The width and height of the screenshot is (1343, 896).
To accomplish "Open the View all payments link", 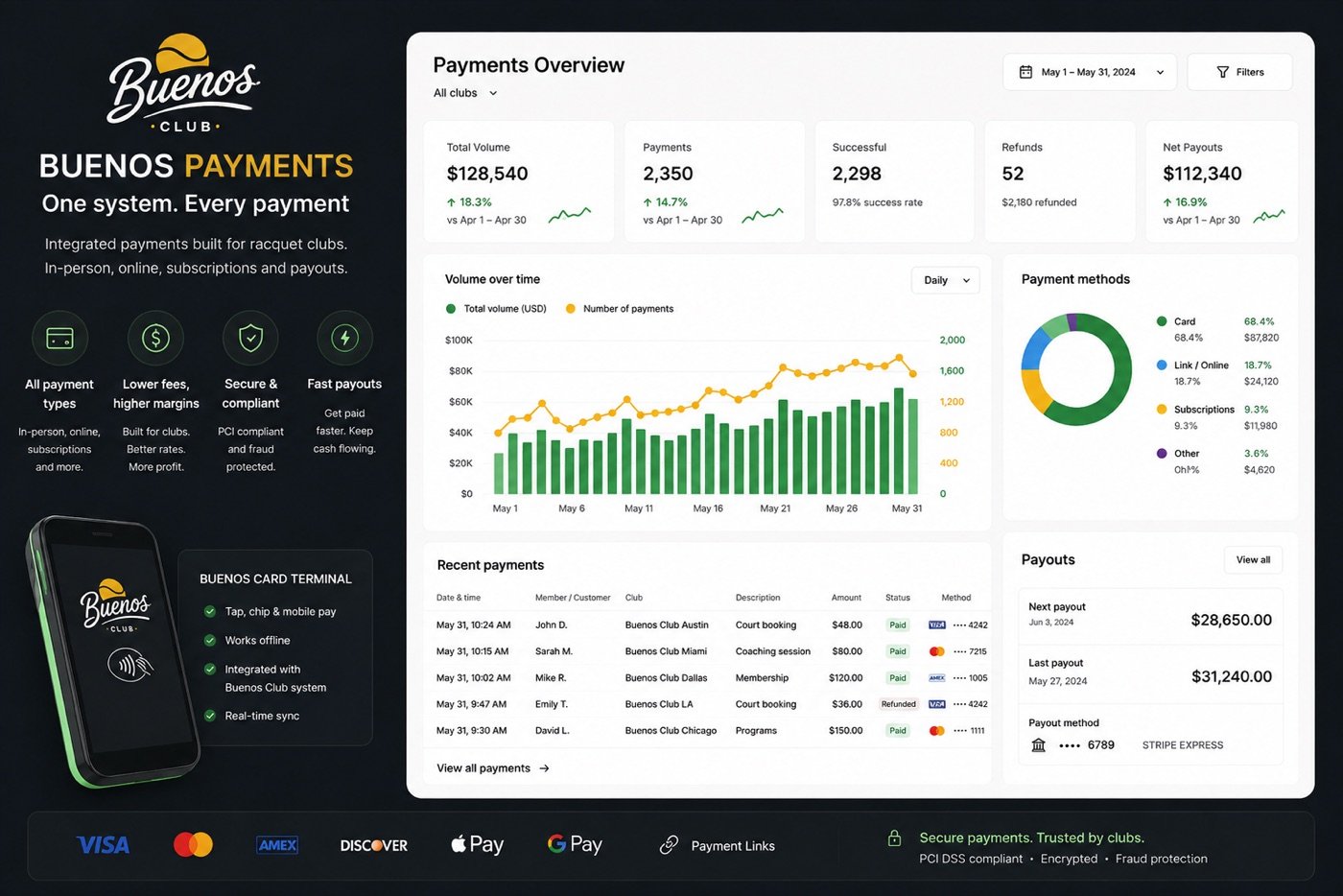I will click(493, 768).
